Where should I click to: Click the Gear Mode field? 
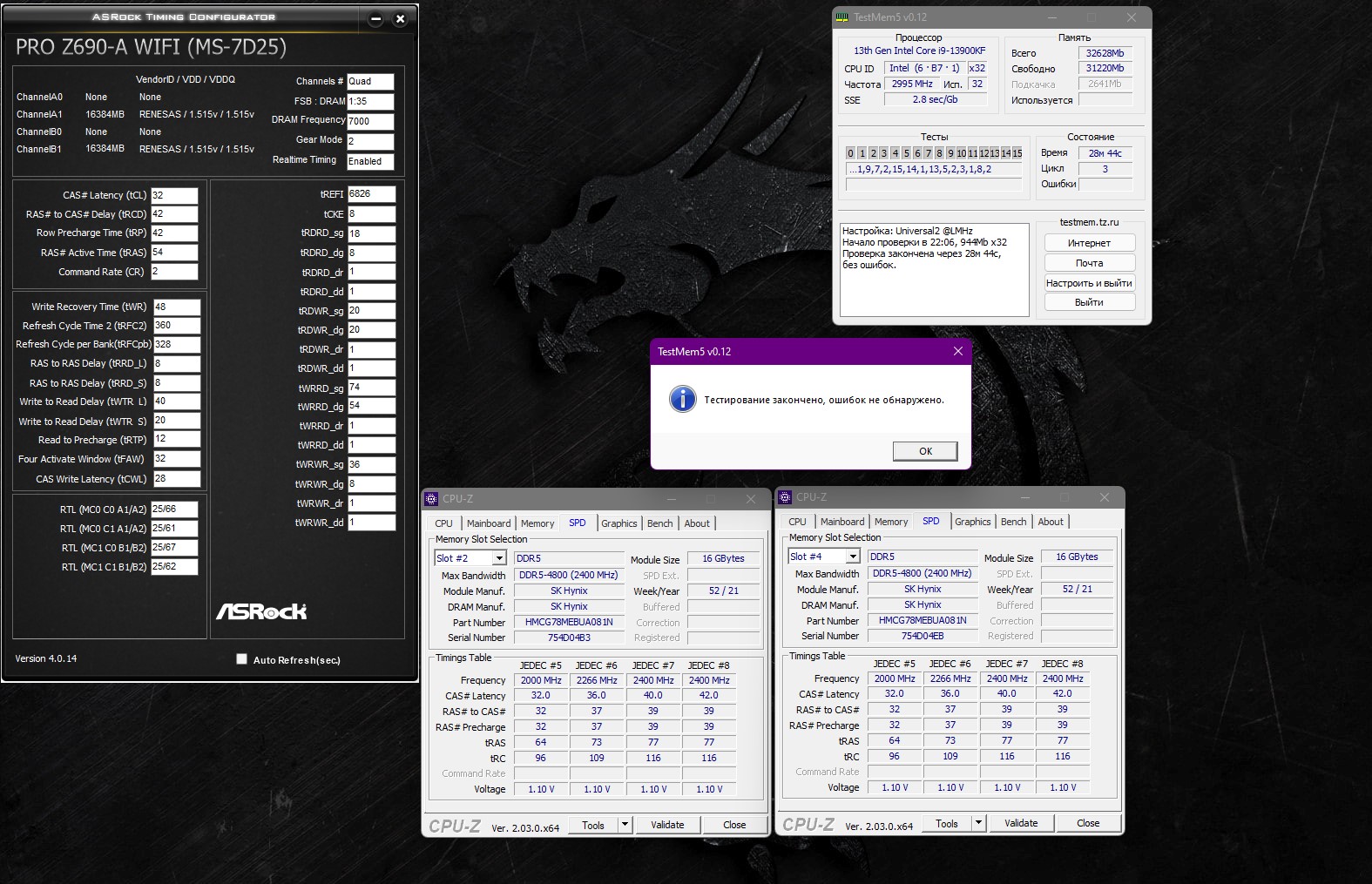[370, 141]
